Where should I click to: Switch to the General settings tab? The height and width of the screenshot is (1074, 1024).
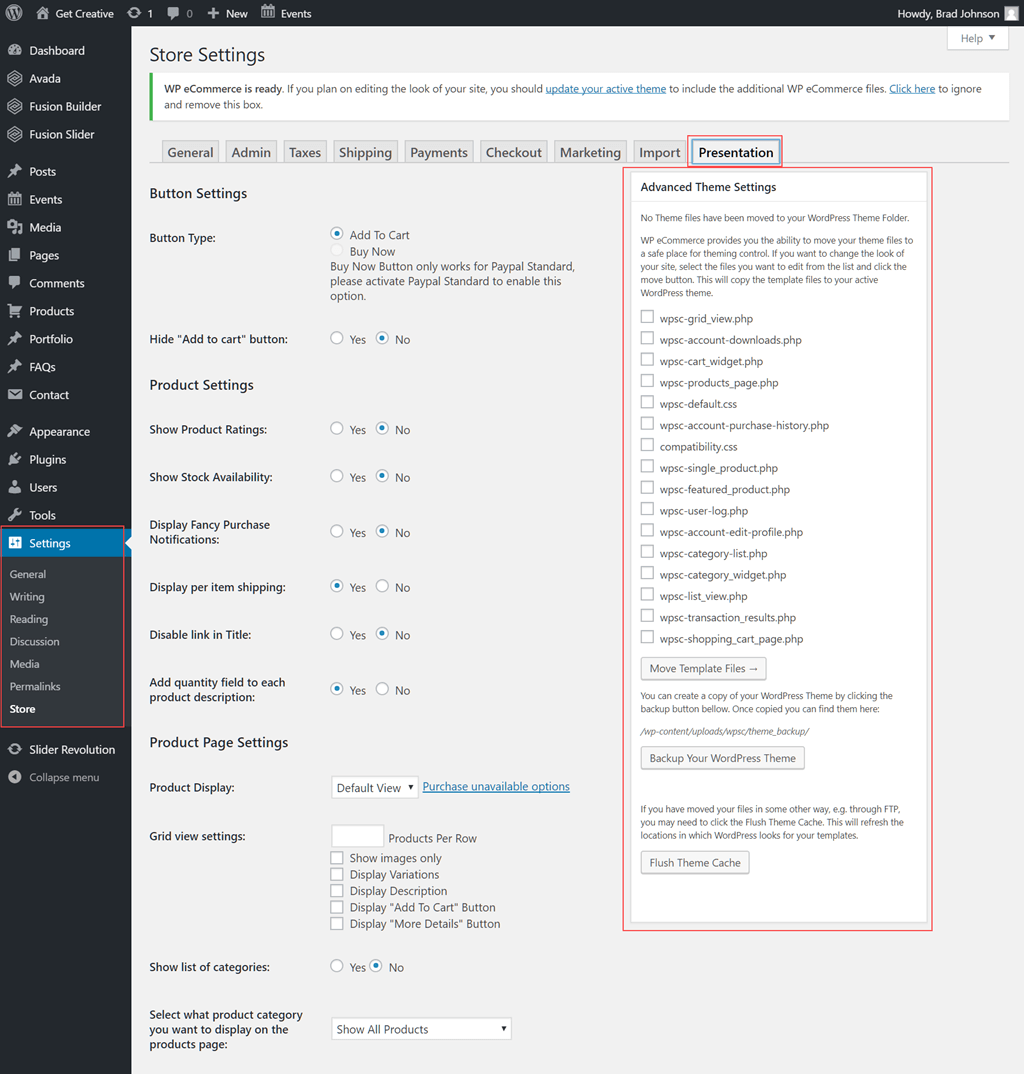190,152
